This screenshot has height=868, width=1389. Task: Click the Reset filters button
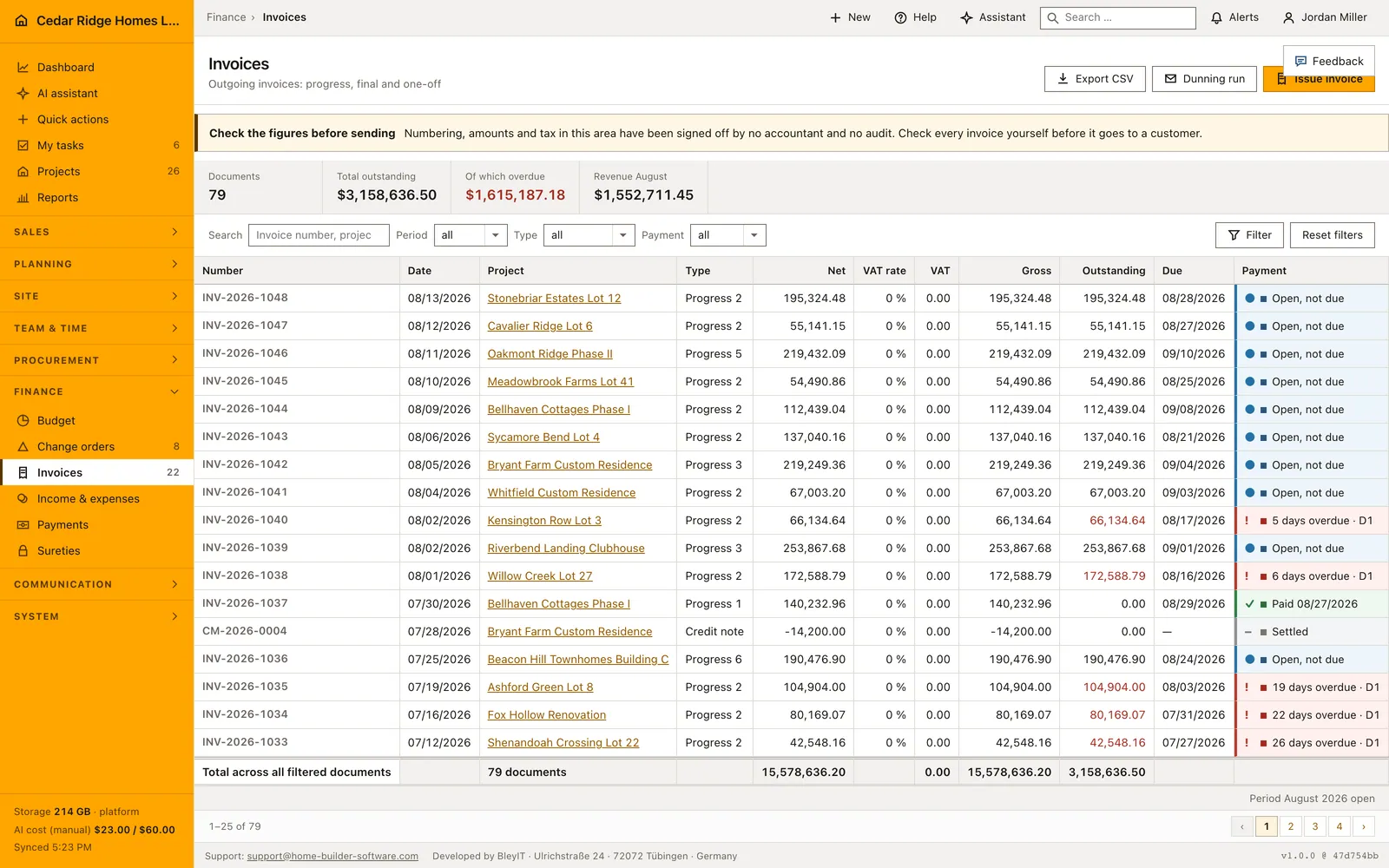1333,235
